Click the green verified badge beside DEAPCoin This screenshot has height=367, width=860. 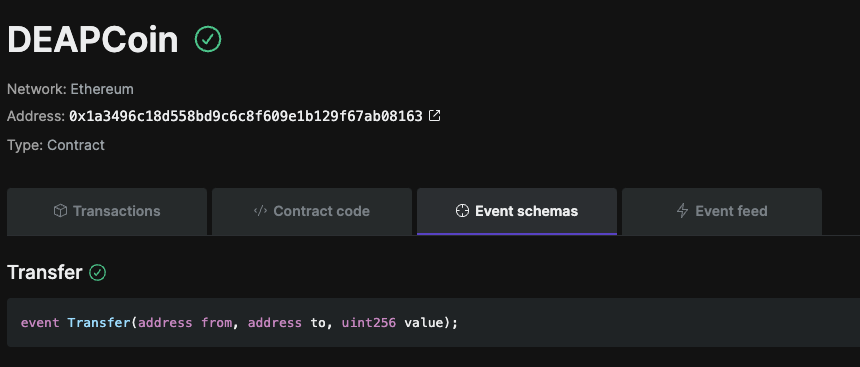point(208,39)
